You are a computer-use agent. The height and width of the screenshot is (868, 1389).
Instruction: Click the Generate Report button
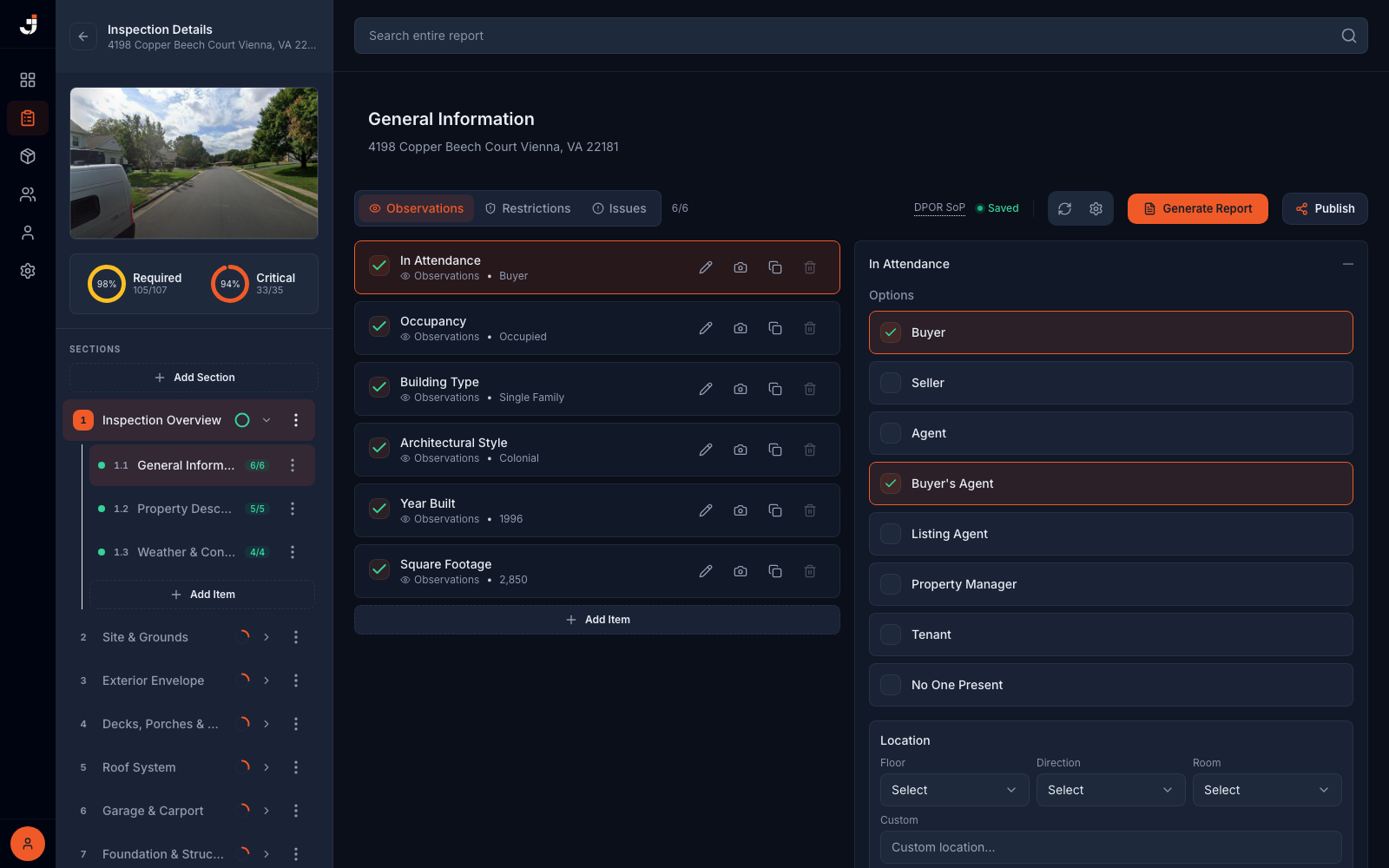1198,208
